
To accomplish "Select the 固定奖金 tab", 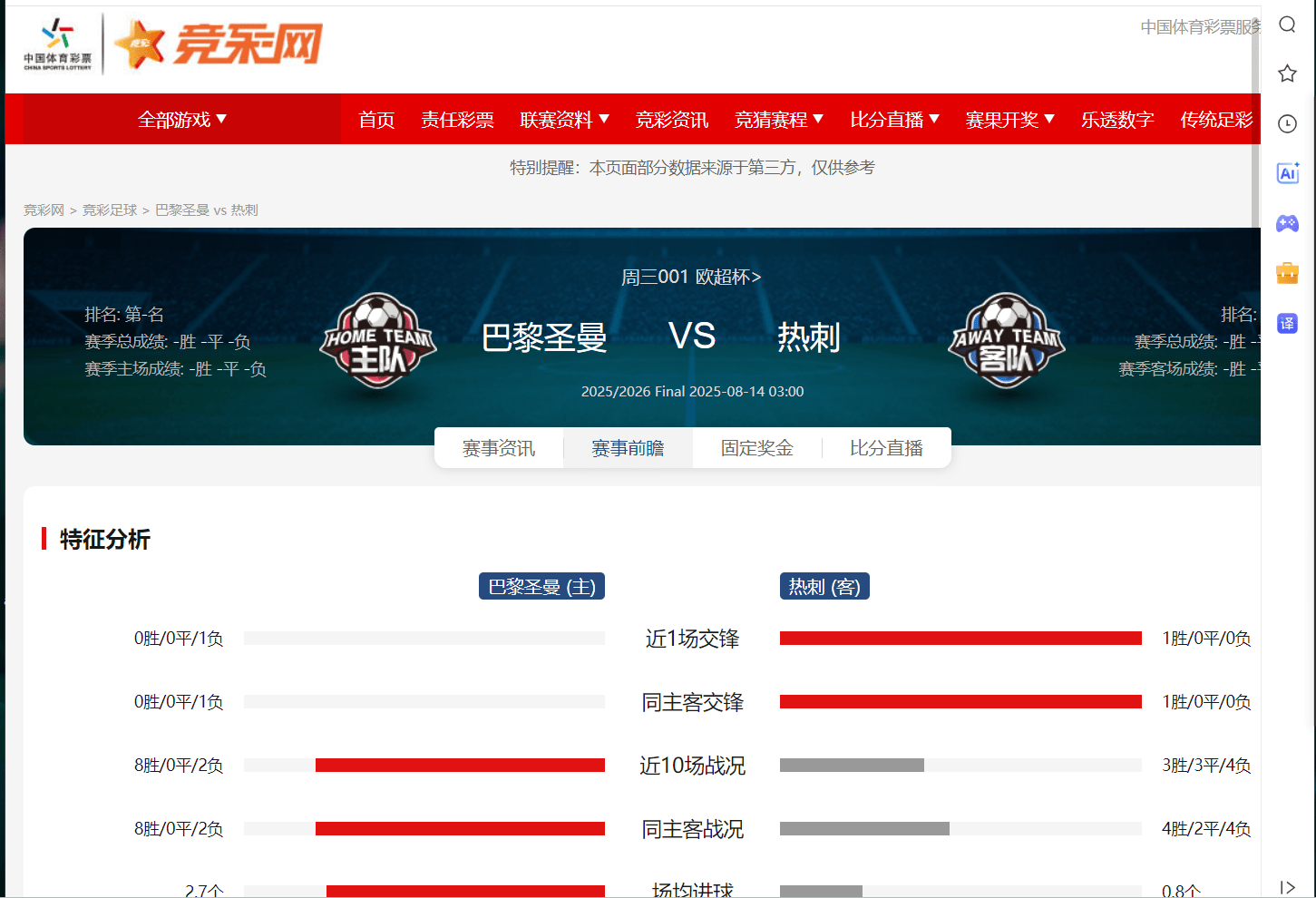I will pyautogui.click(x=757, y=448).
